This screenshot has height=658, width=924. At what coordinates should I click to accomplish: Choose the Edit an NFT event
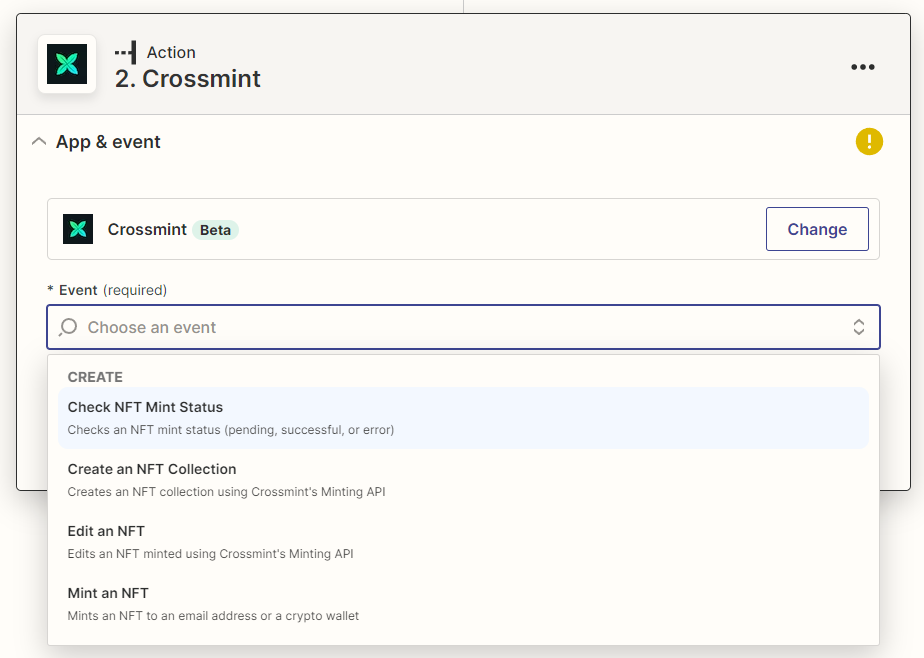pyautogui.click(x=463, y=542)
